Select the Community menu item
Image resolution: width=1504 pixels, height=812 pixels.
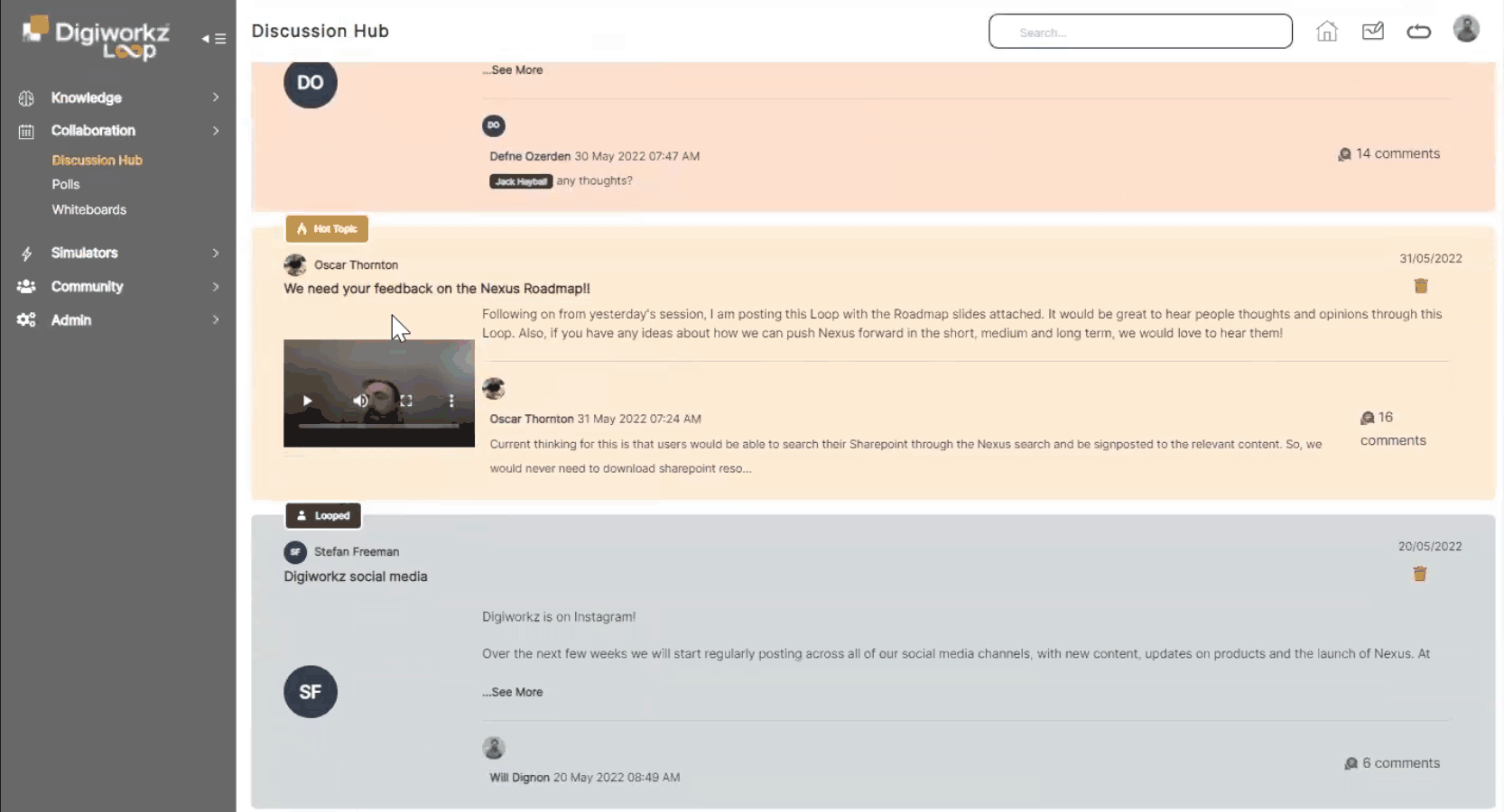pyautogui.click(x=88, y=286)
